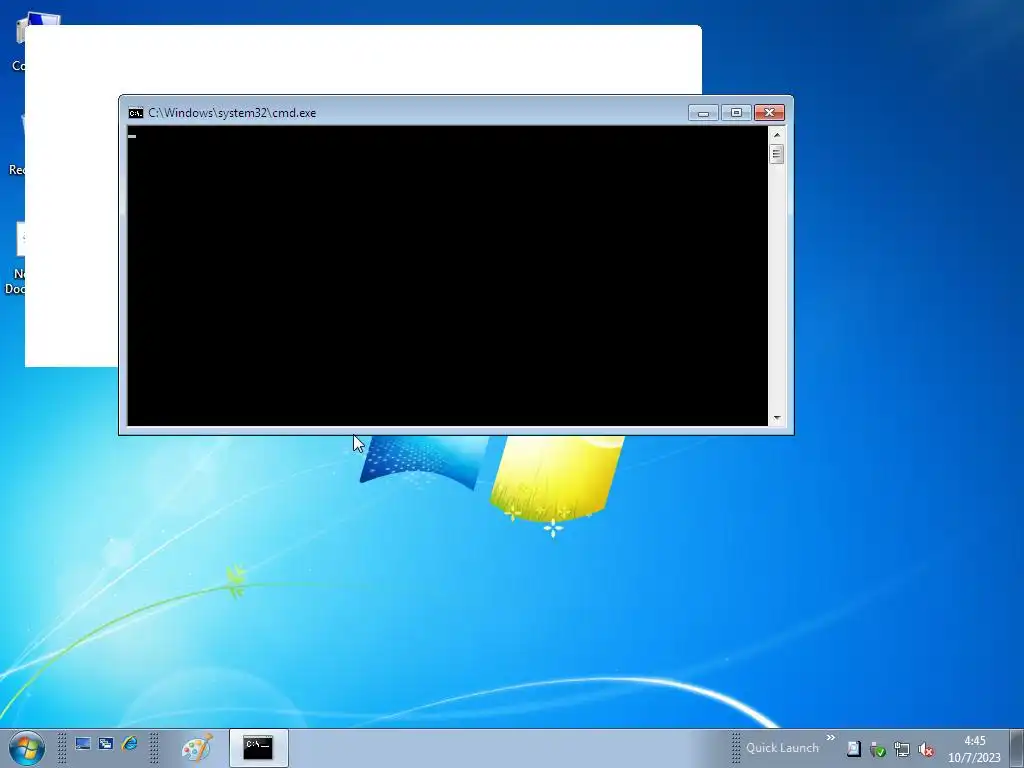Open the clock showing 4:45
The width and height of the screenshot is (1024, 768).
(974, 749)
